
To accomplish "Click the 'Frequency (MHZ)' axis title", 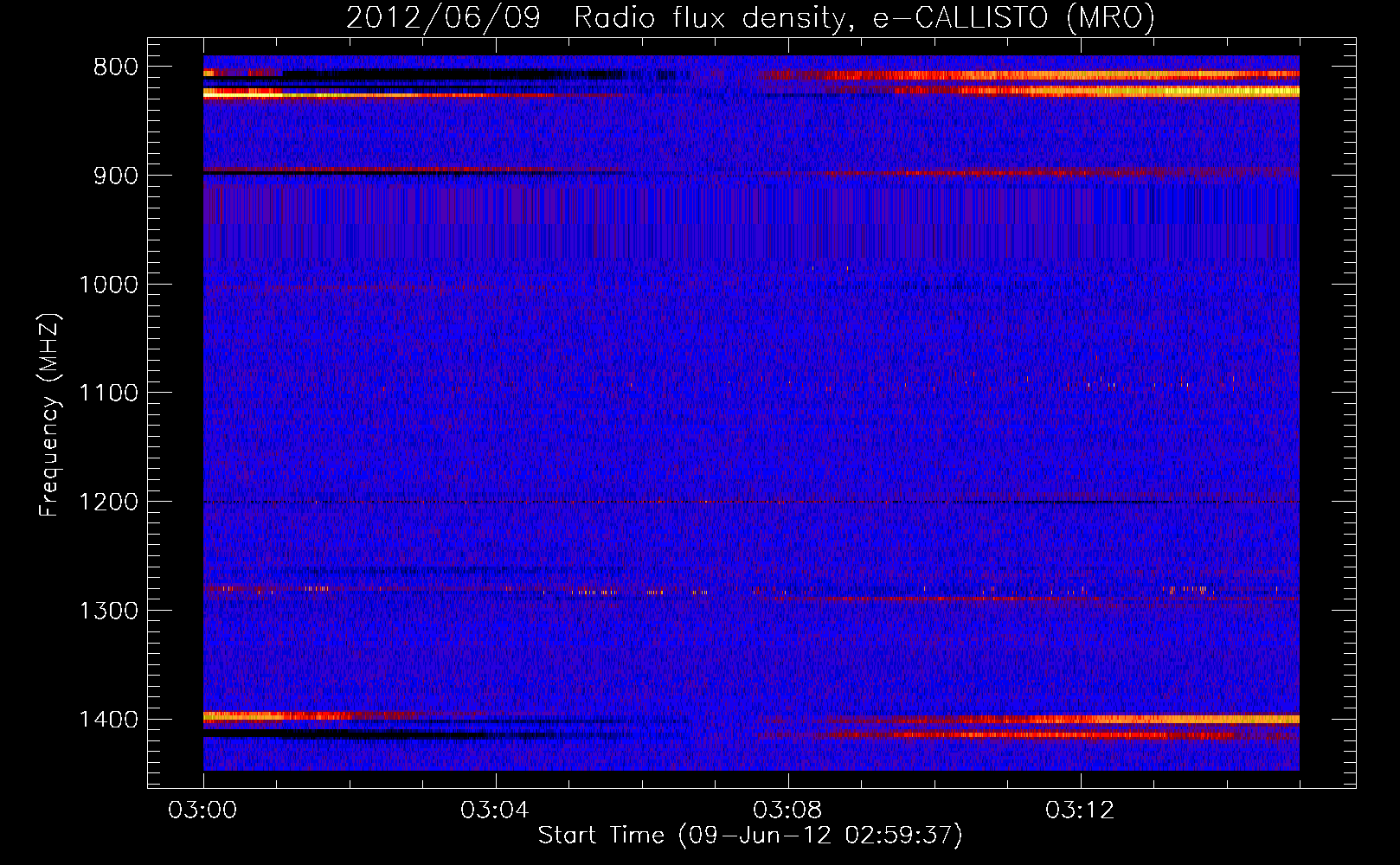I will (49, 414).
